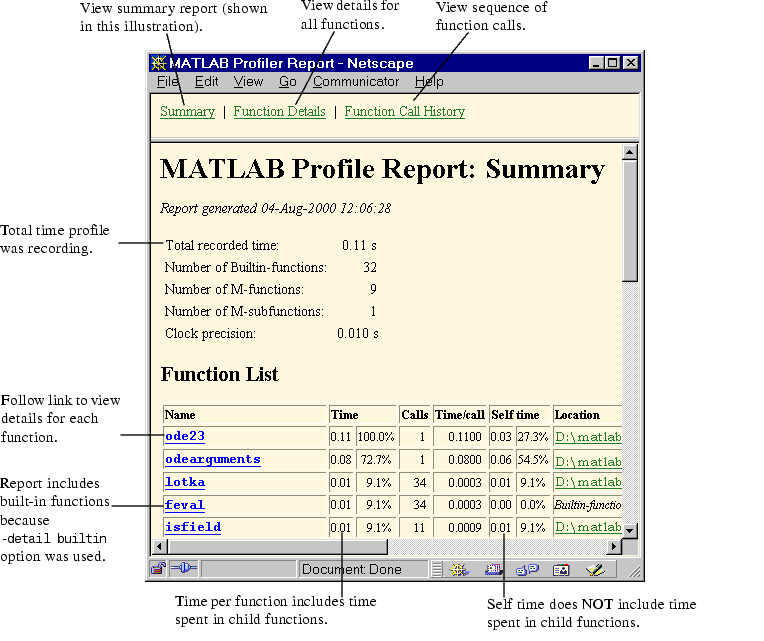Open ode23 function details link

[x=185, y=436]
